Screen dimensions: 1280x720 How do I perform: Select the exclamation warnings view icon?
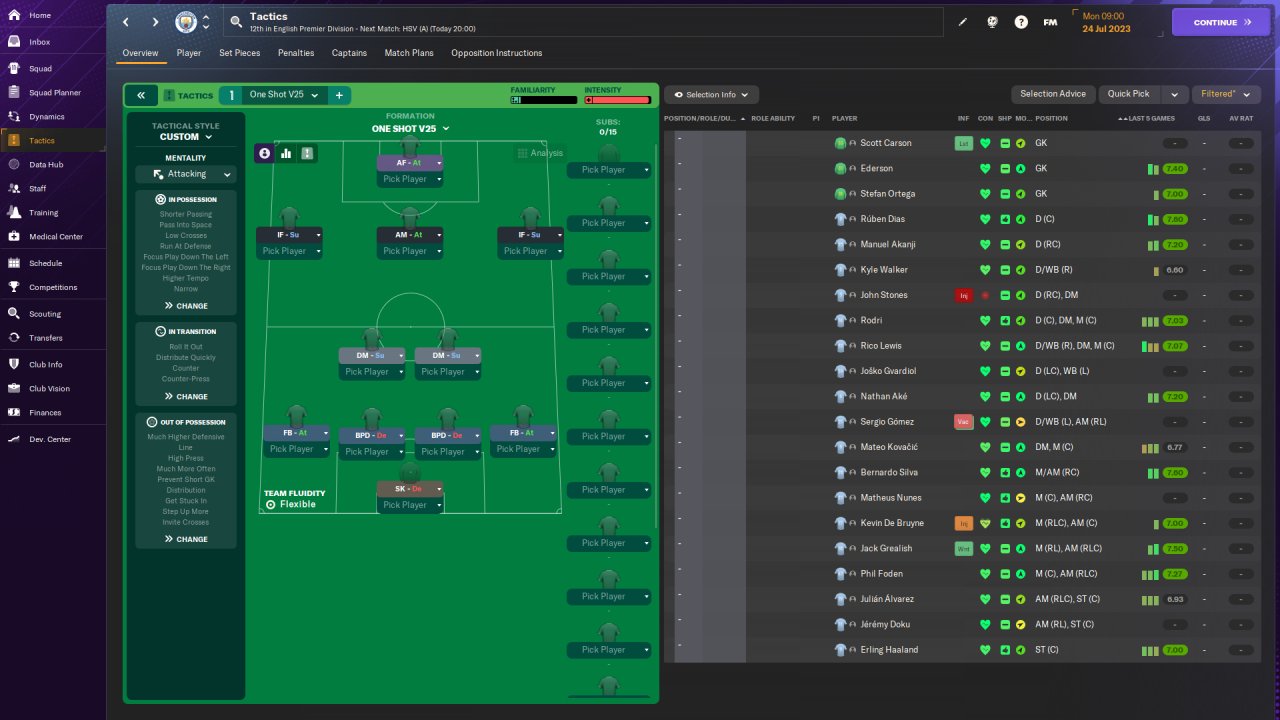pyautogui.click(x=307, y=153)
